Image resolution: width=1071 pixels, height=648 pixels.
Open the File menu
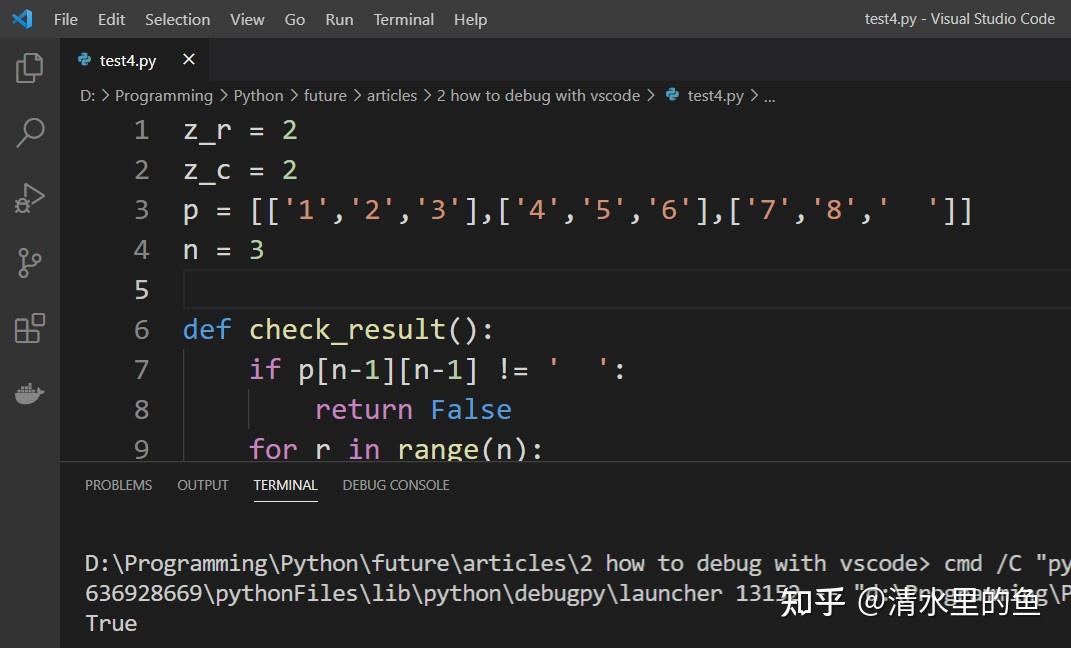[x=66, y=19]
